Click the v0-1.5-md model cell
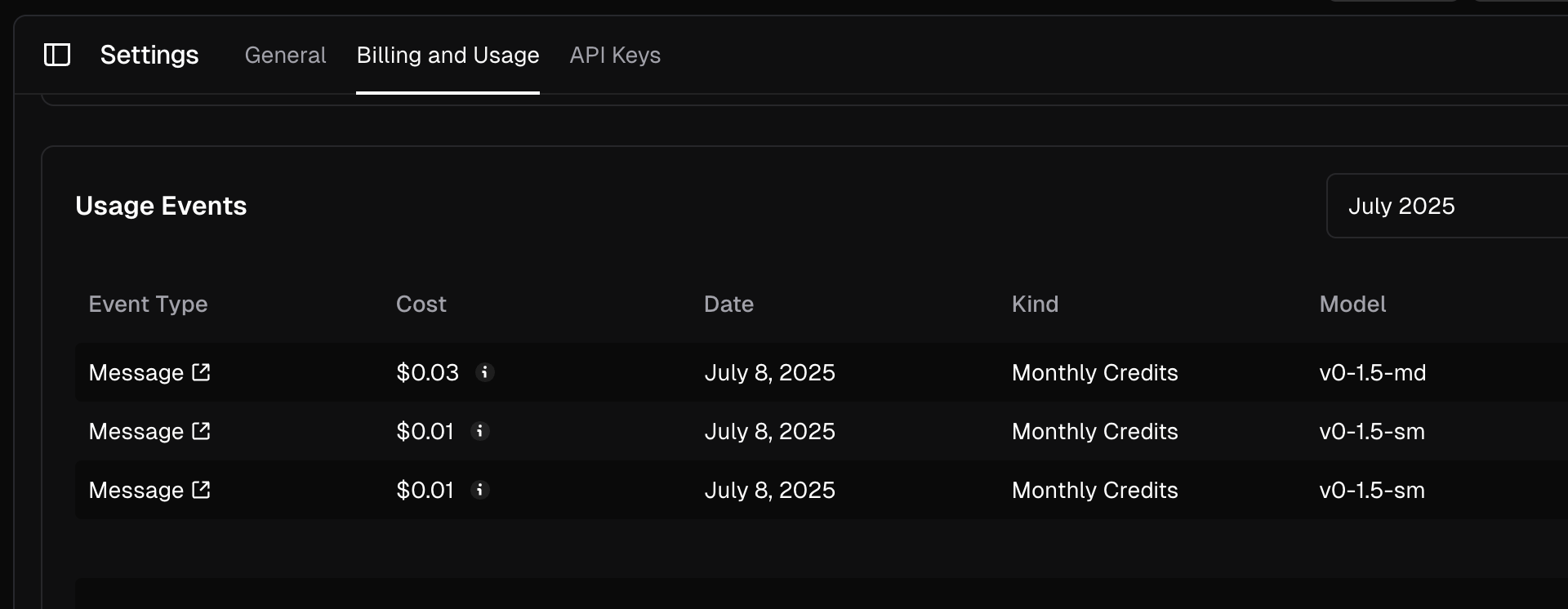1568x609 pixels. click(x=1372, y=372)
